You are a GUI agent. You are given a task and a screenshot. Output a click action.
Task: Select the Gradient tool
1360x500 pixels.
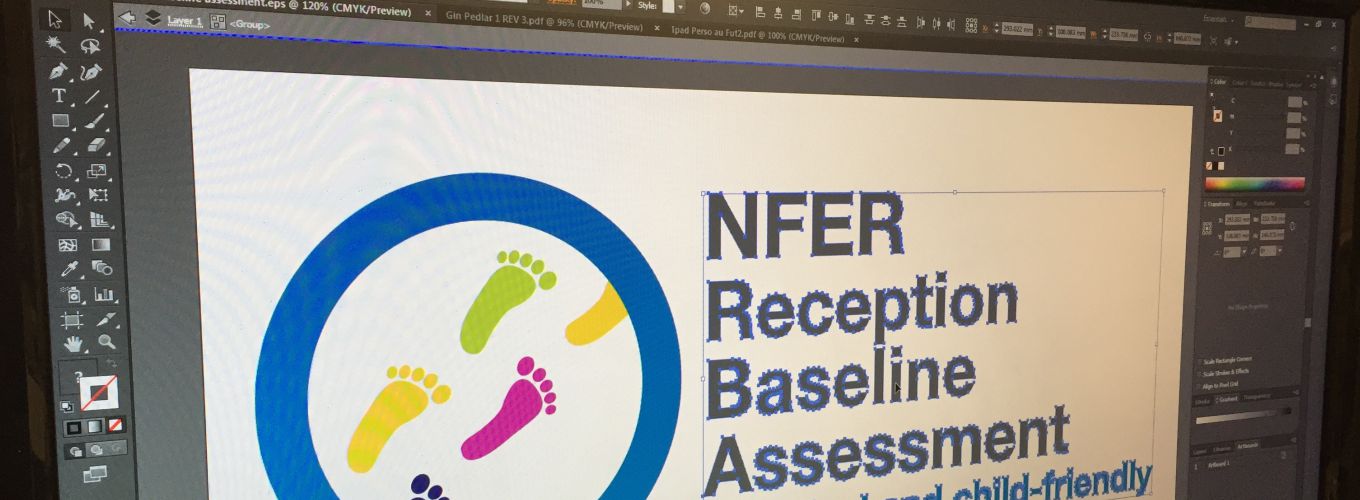[101, 245]
